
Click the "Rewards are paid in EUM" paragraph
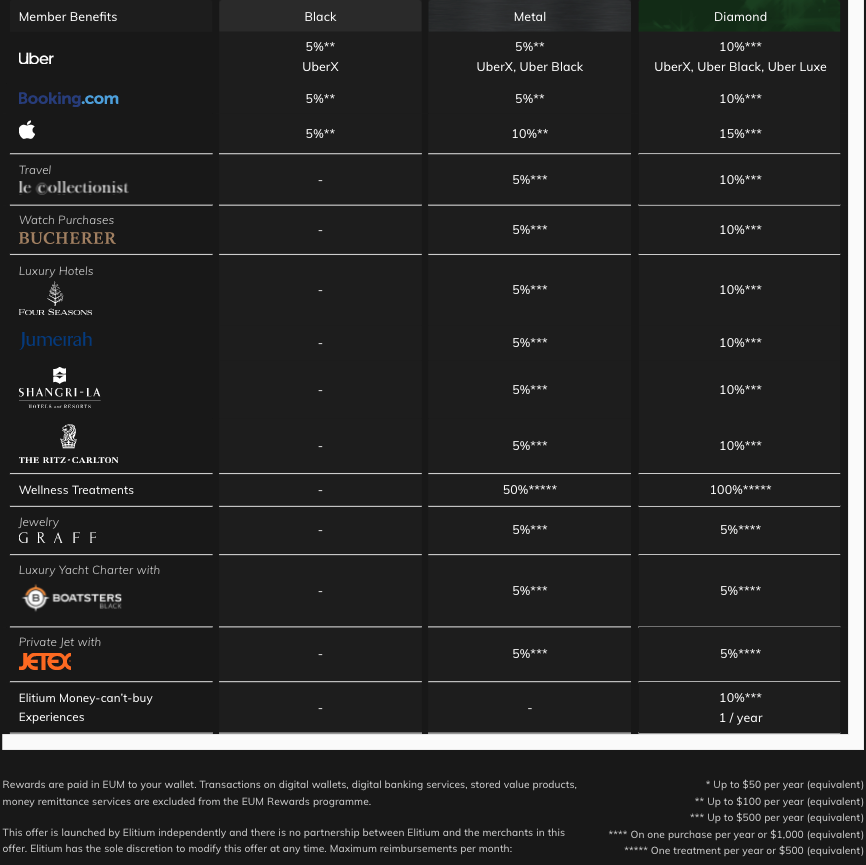click(289, 793)
